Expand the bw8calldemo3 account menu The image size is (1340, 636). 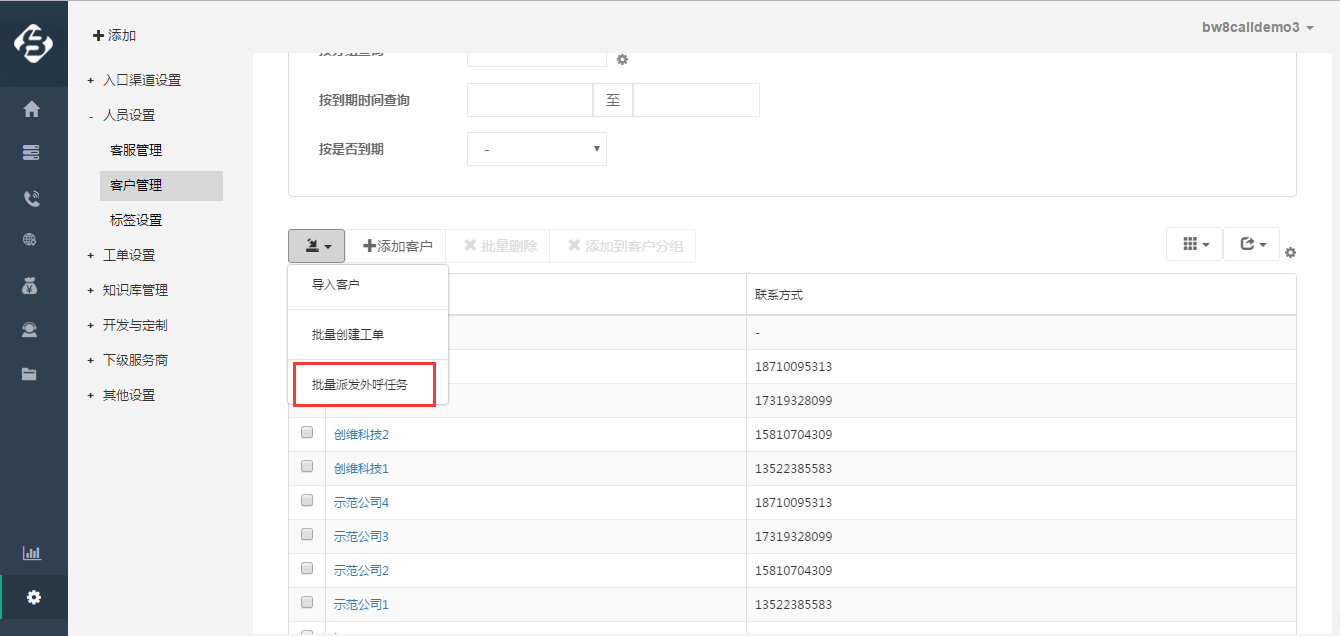click(1257, 27)
